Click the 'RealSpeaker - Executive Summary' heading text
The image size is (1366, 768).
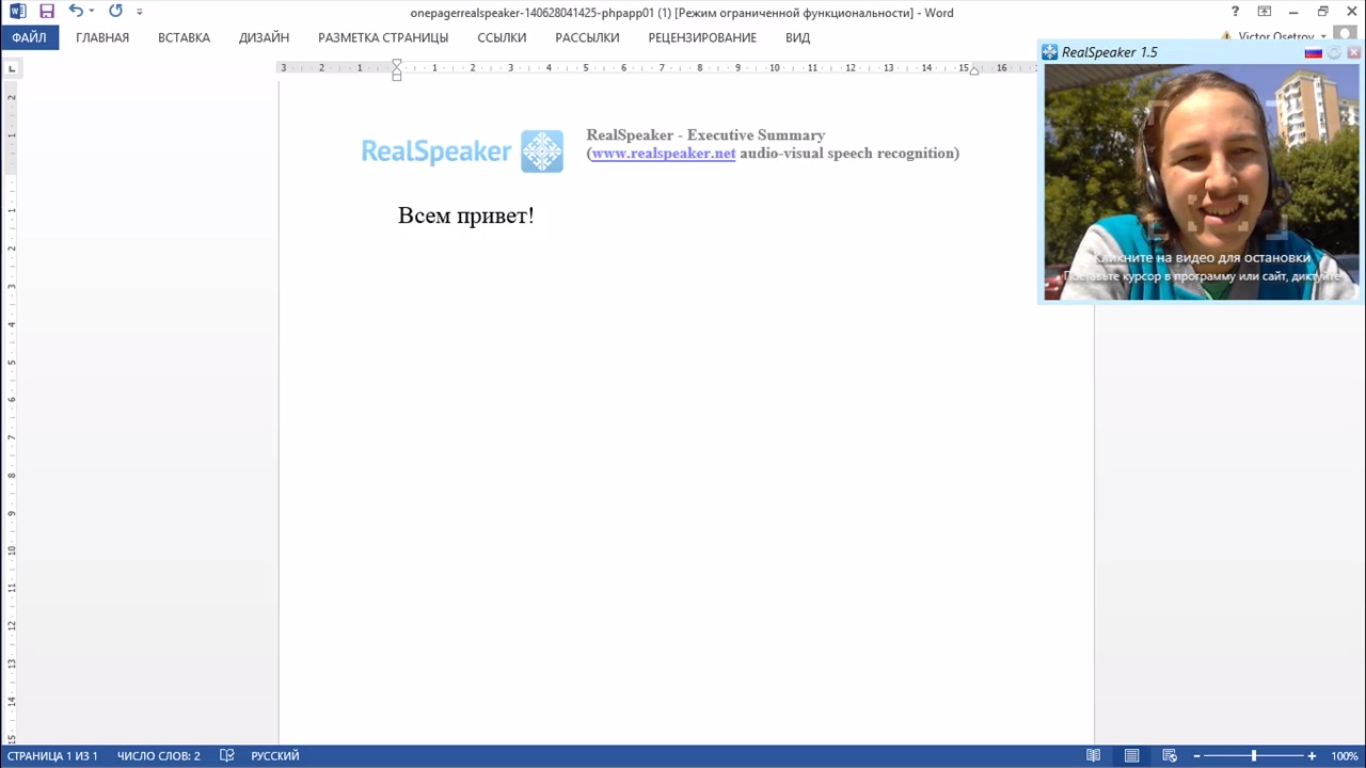coord(706,135)
